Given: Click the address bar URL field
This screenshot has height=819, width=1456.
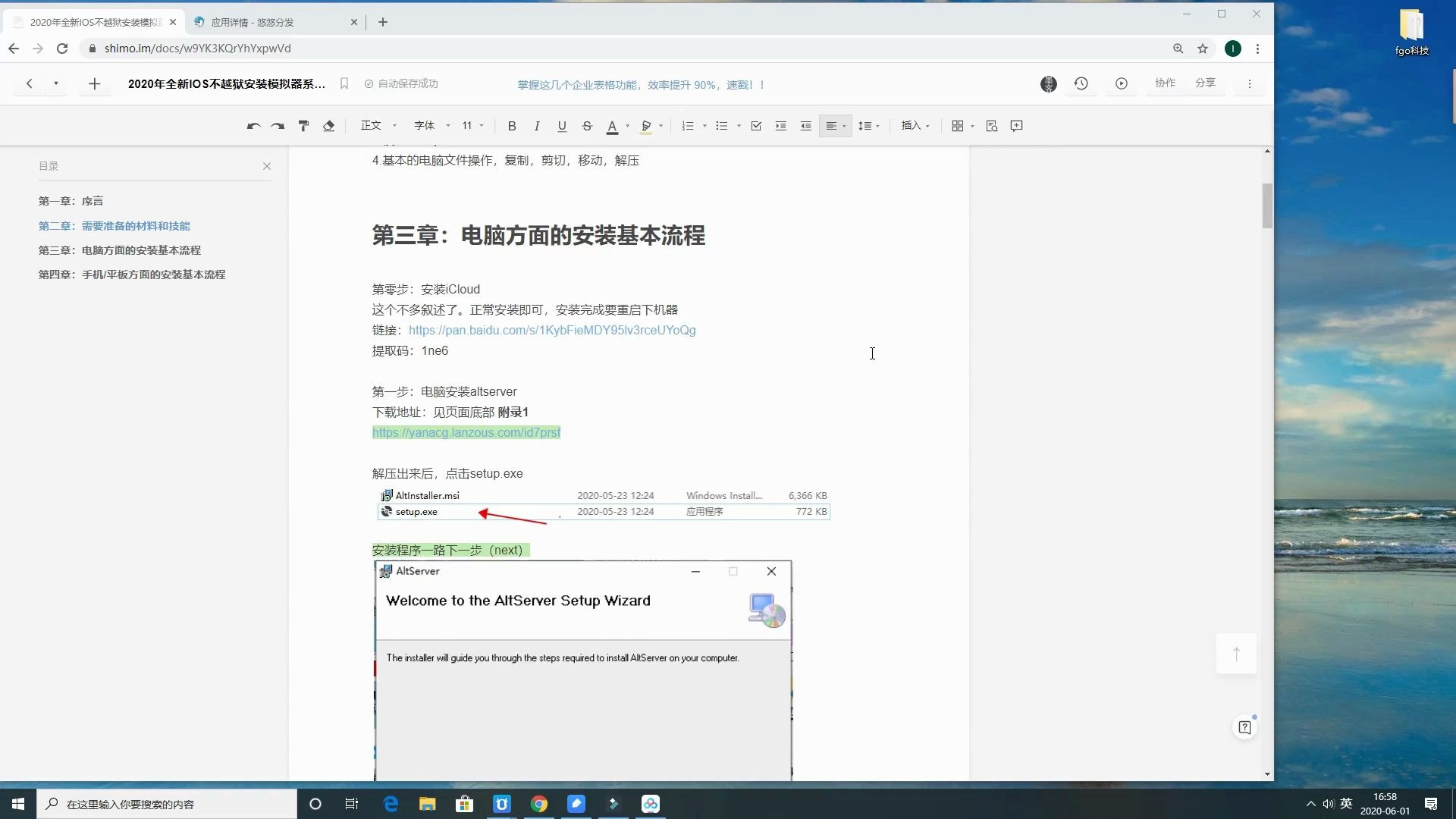Looking at the screenshot, I should point(622,49).
